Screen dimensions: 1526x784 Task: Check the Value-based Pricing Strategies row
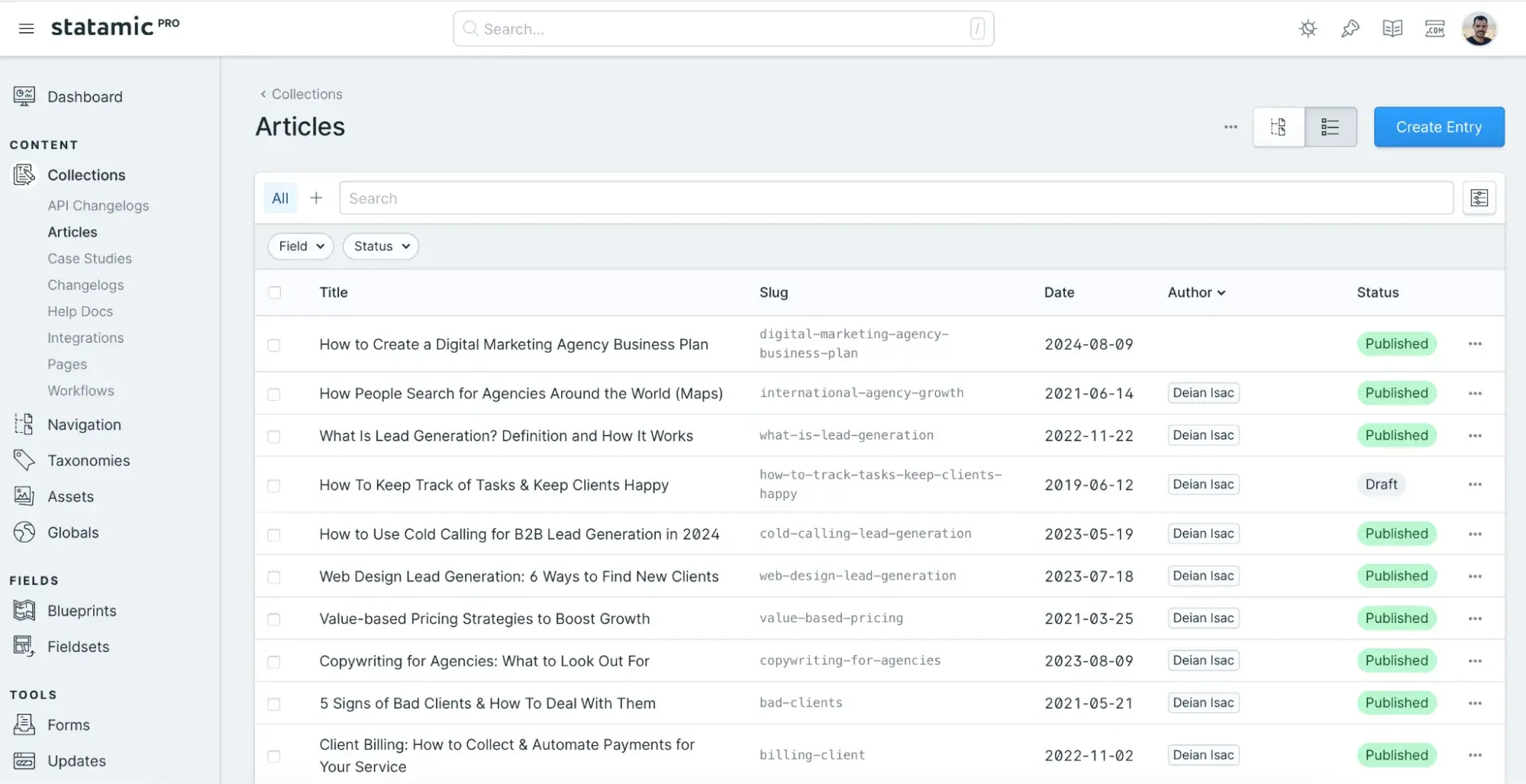[x=274, y=619]
